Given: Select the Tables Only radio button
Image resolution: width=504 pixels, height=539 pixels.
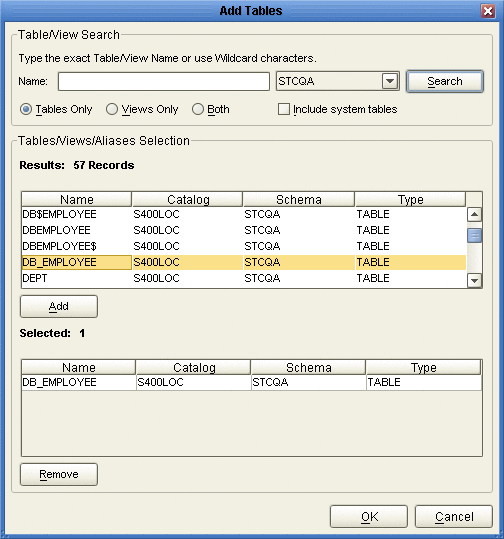Looking at the screenshot, I should 26,109.
